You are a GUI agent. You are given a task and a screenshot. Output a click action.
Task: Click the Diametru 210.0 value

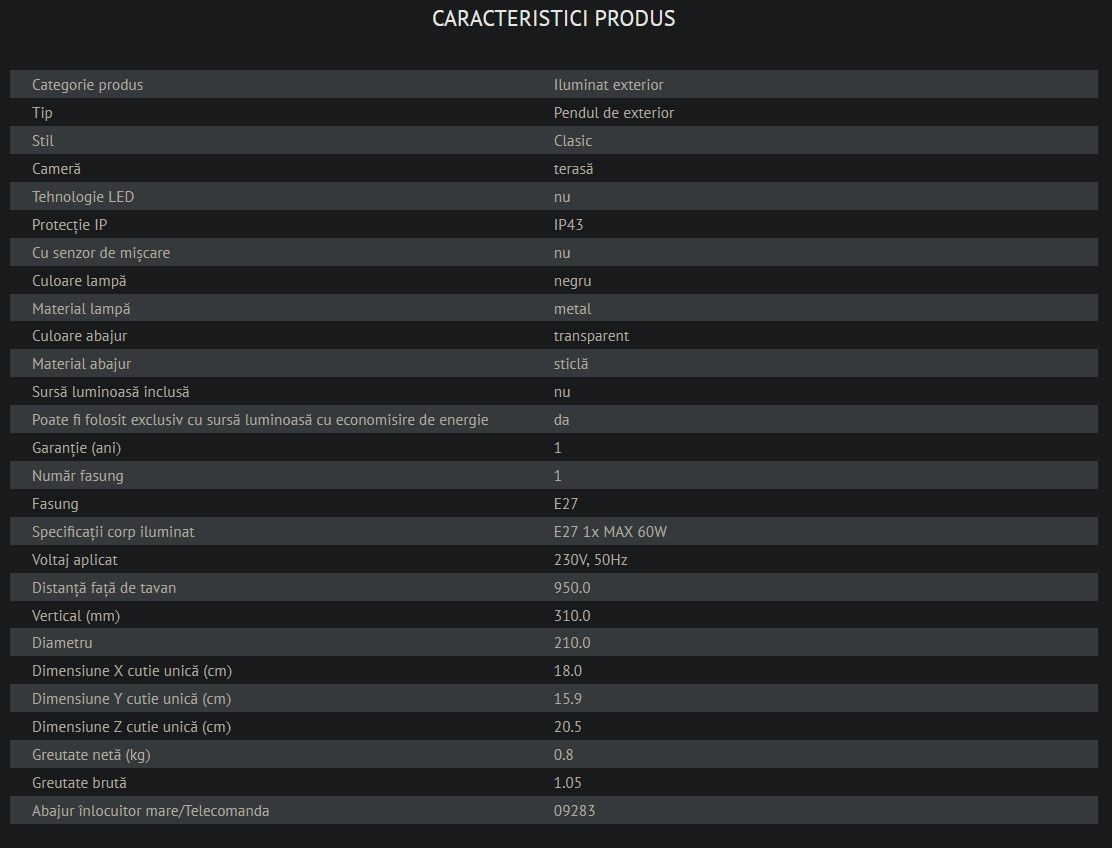(572, 643)
